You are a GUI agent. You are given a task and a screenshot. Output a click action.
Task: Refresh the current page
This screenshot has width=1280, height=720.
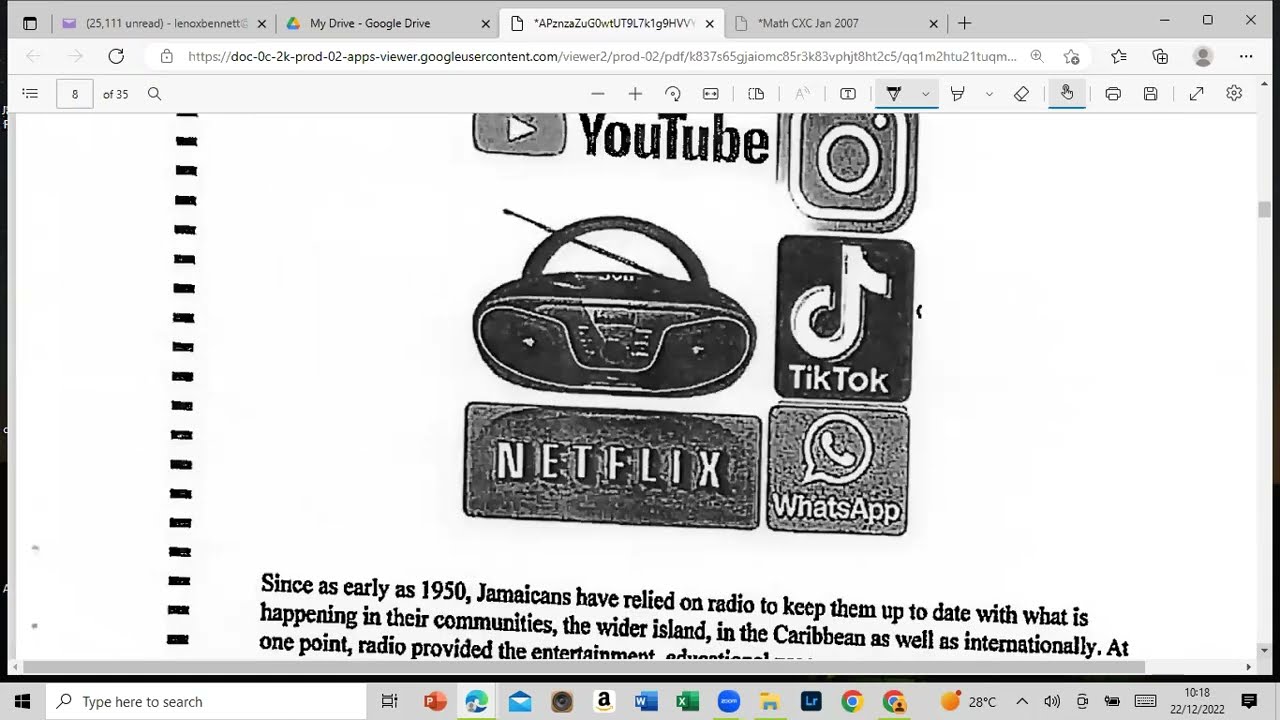pyautogui.click(x=116, y=57)
